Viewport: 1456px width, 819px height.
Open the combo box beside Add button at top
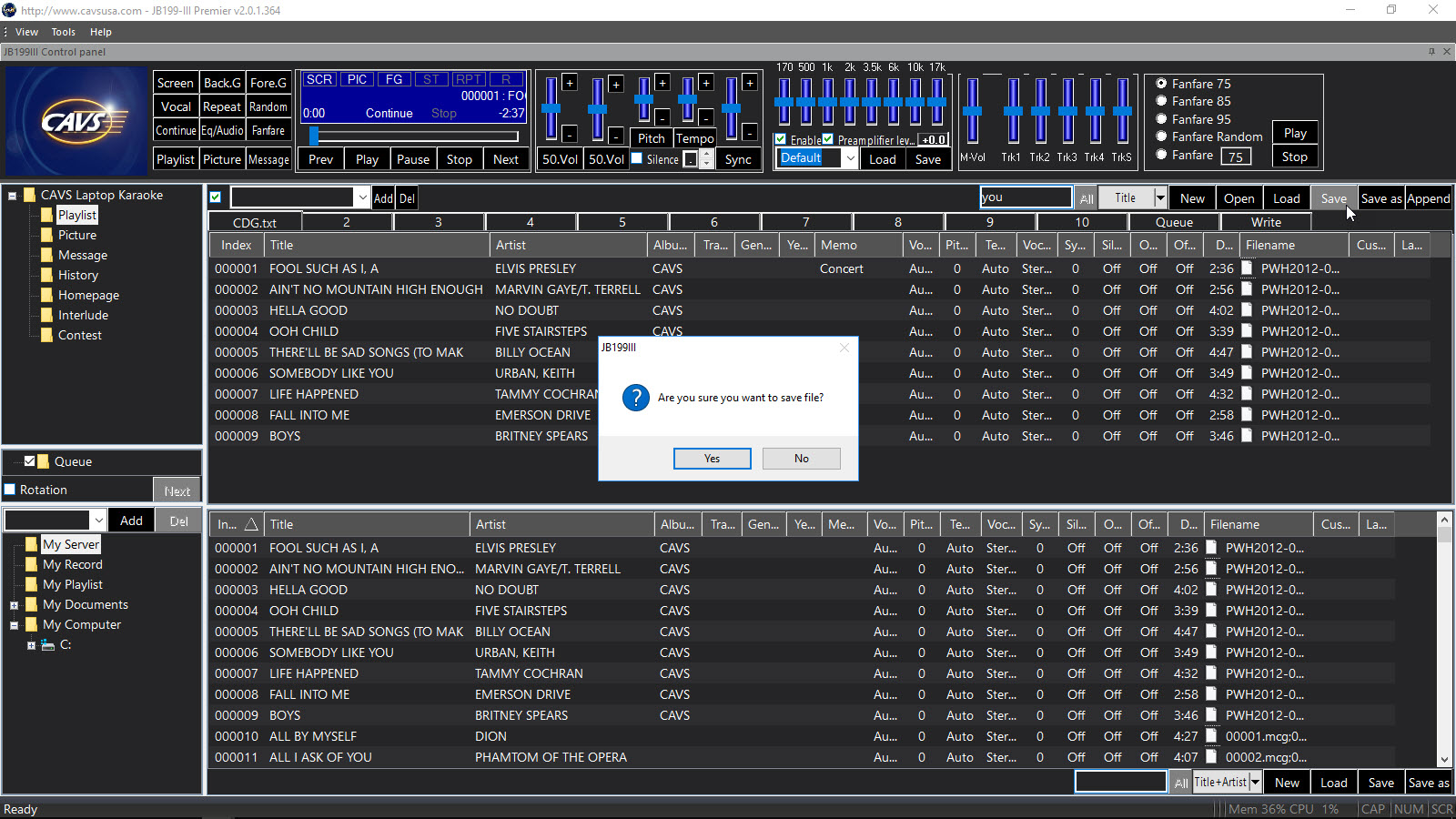pos(362,197)
